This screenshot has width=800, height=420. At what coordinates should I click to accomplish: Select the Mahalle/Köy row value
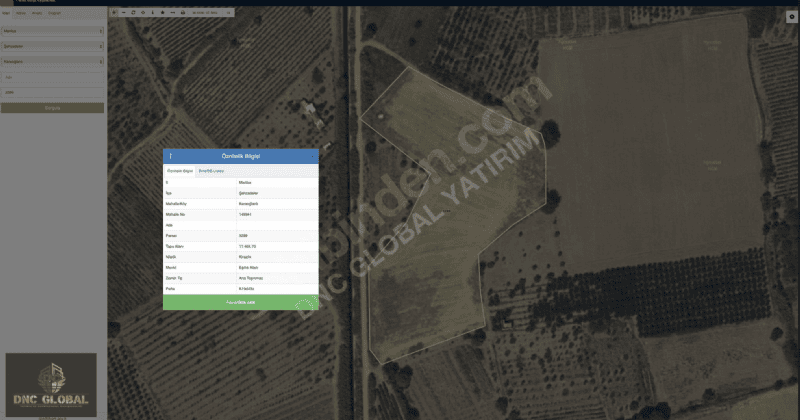248,204
